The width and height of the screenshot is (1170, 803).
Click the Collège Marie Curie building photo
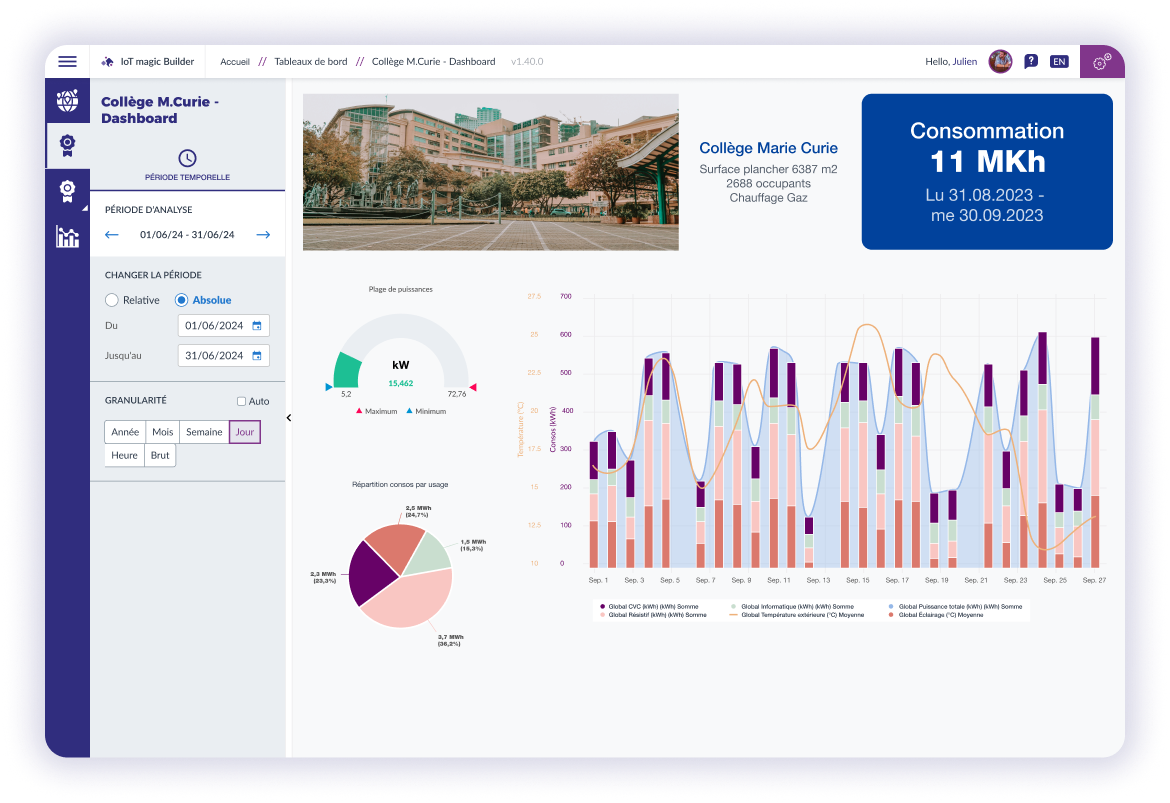point(490,172)
